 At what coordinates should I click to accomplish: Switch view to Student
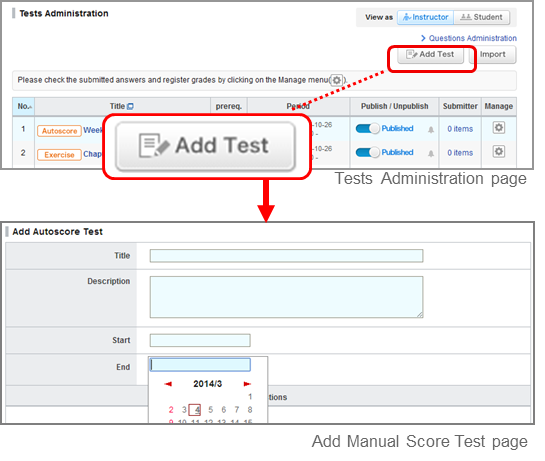481,17
